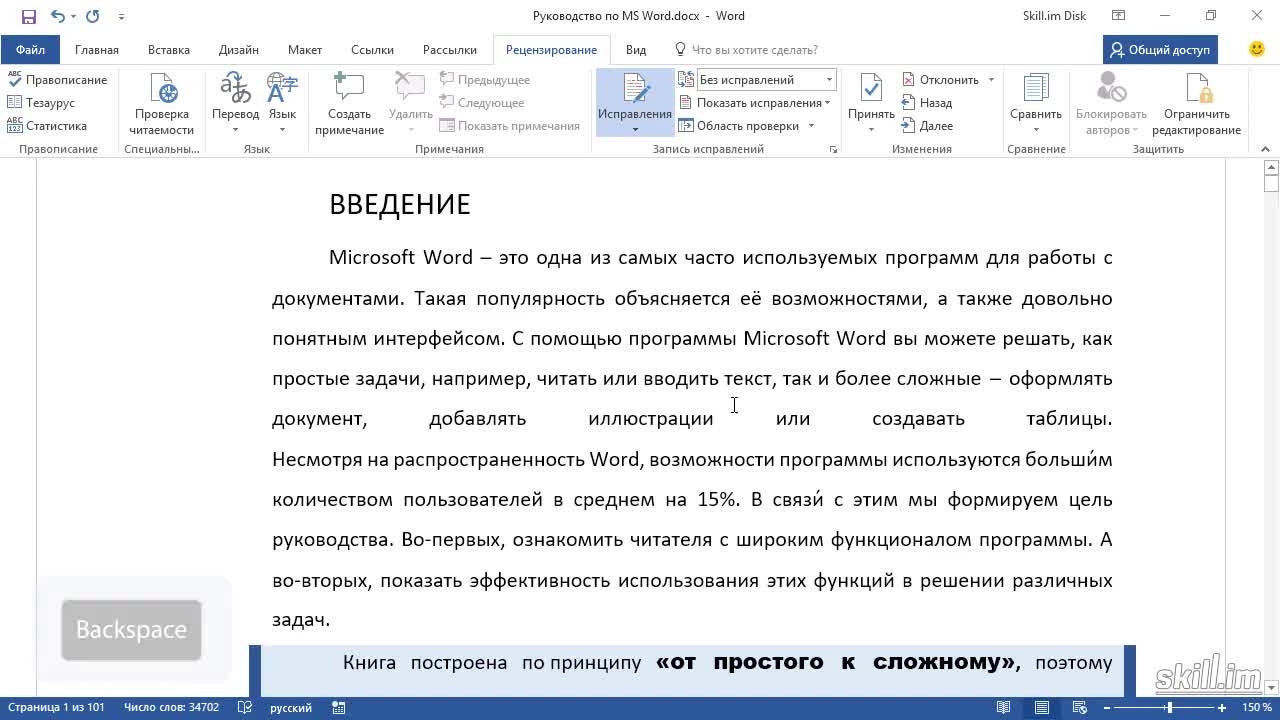1280x720 pixels.
Task: Click the Skill.im Disk account name
Action: point(1054,16)
